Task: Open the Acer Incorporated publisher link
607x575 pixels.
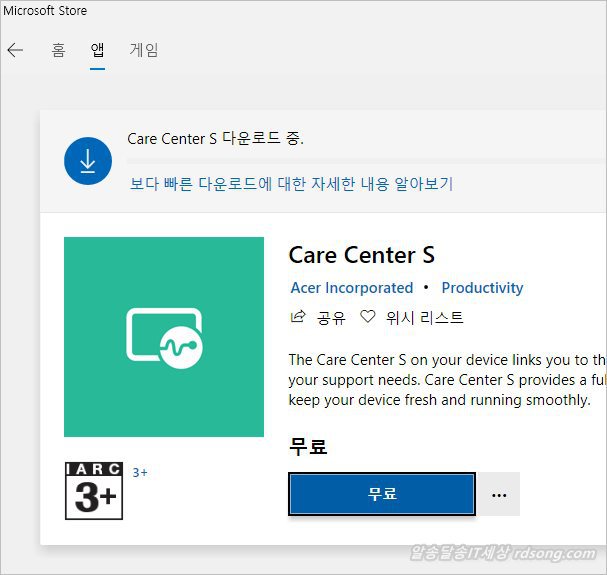Action: point(351,288)
